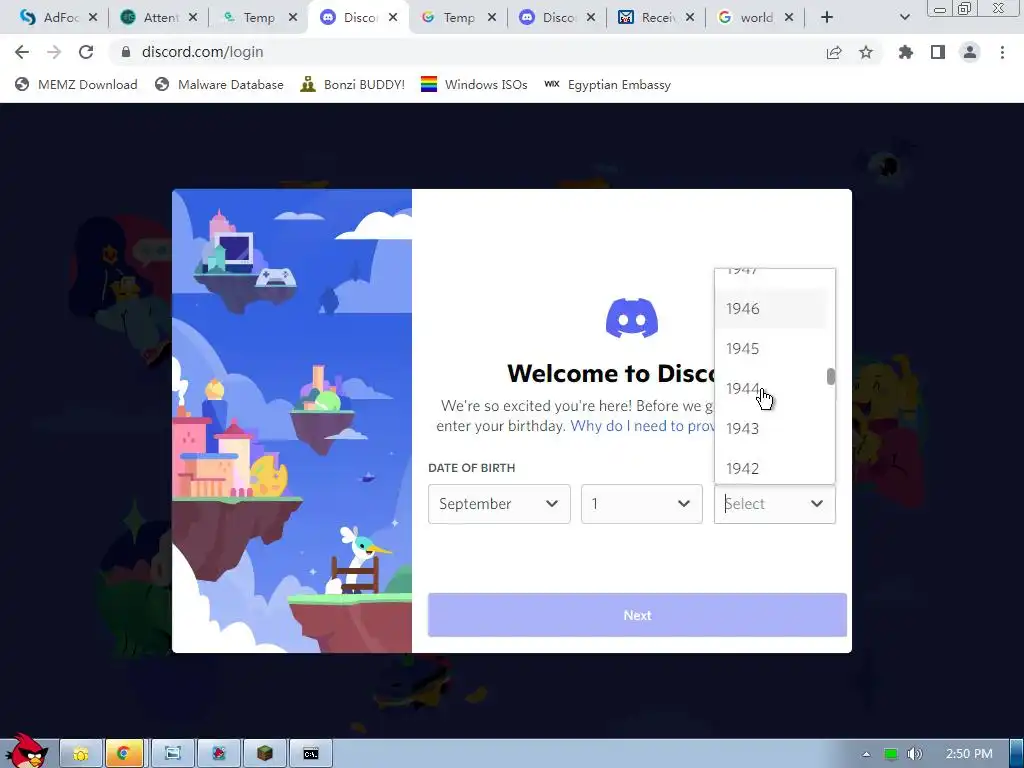This screenshot has height=768, width=1024.
Task: Open the yellow folder taskbar icon
Action: coord(81,754)
